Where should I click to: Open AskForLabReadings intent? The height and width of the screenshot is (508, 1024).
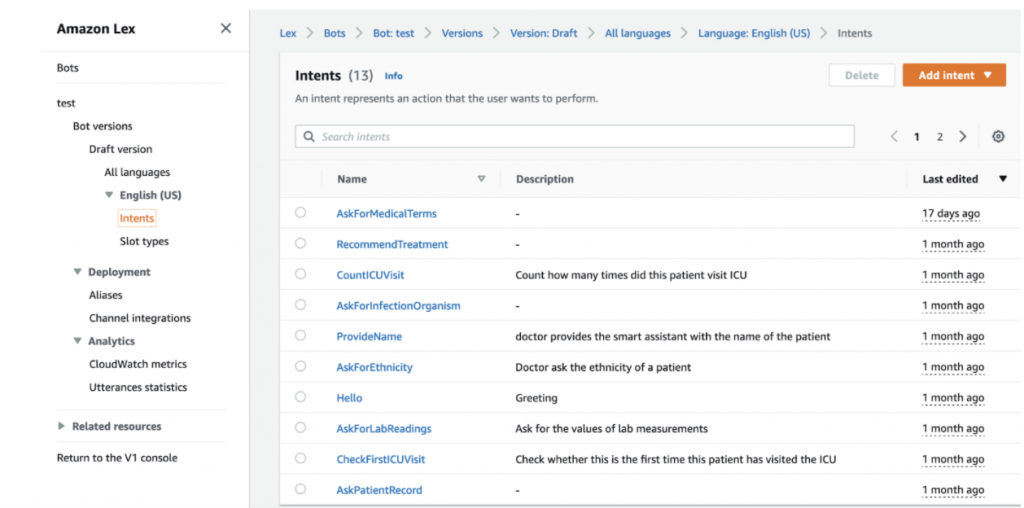(x=384, y=428)
